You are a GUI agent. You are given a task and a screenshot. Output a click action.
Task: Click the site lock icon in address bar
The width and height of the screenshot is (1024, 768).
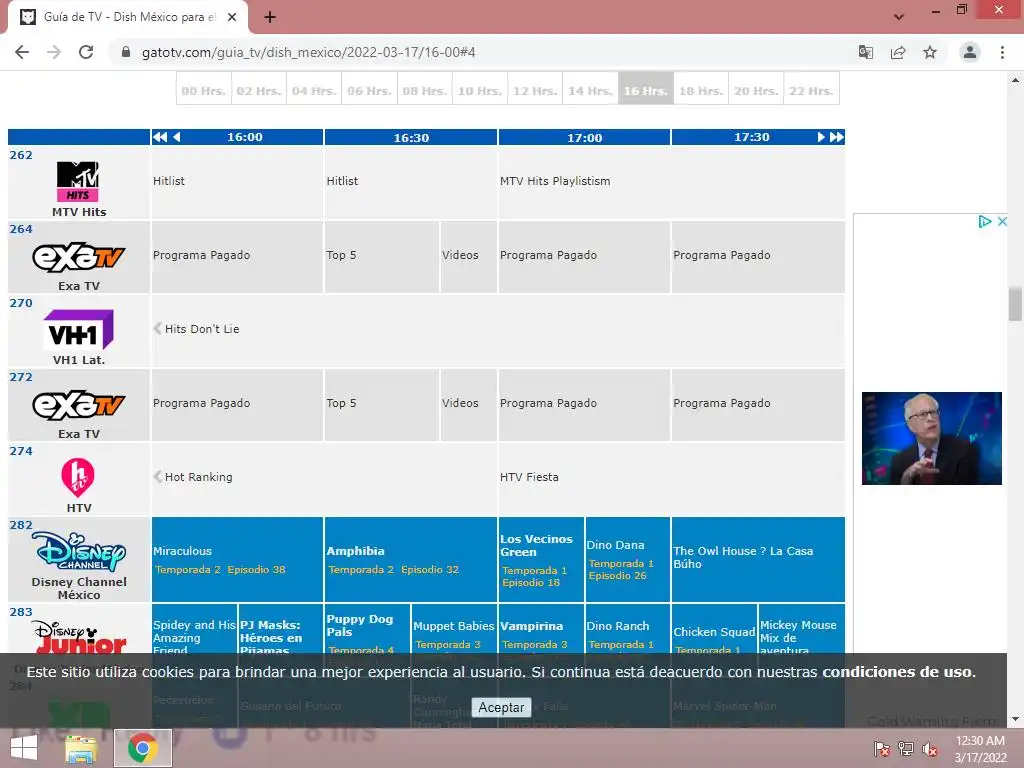126,52
